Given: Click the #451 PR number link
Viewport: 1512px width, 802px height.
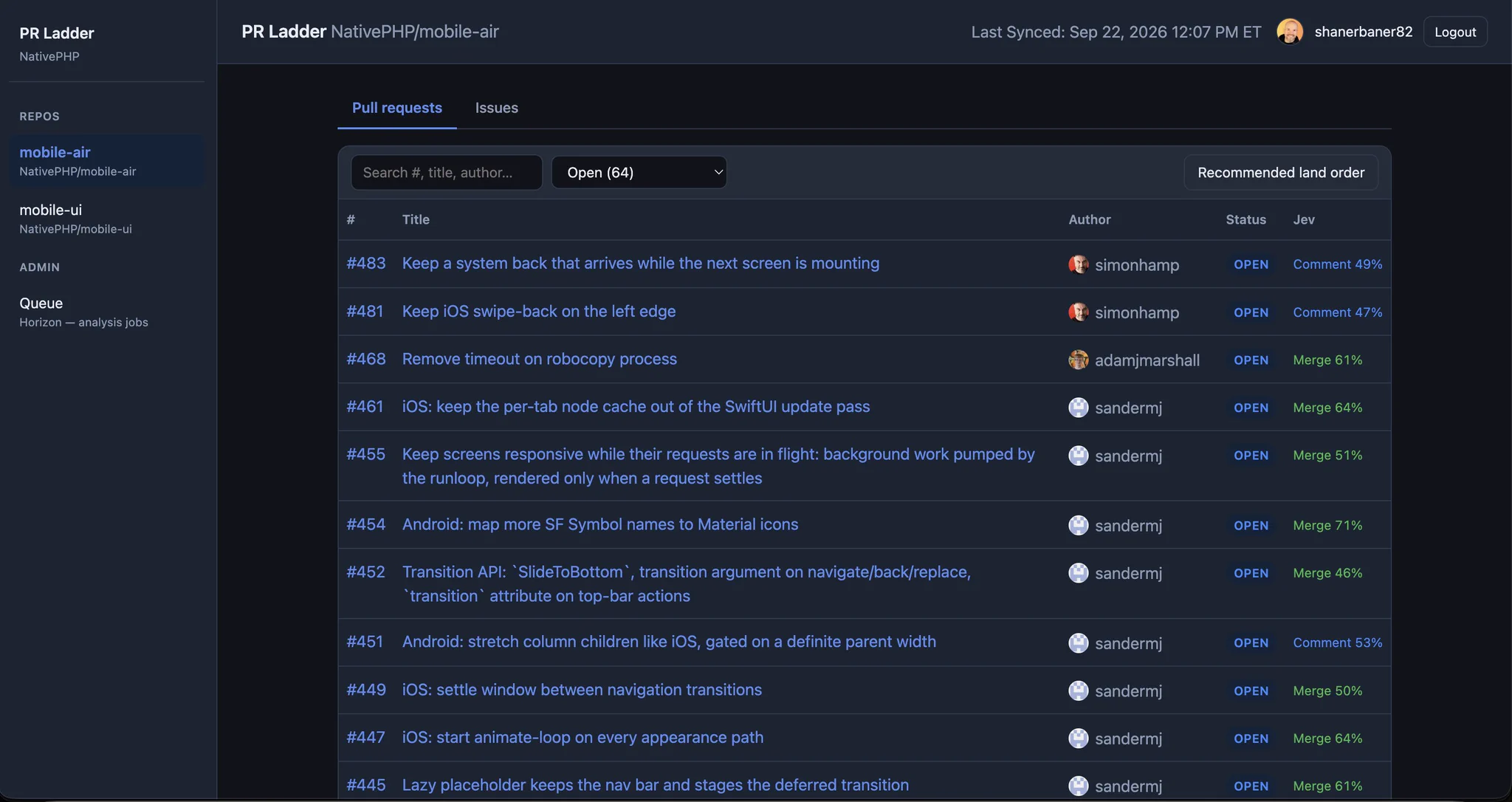Looking at the screenshot, I should click(365, 642).
